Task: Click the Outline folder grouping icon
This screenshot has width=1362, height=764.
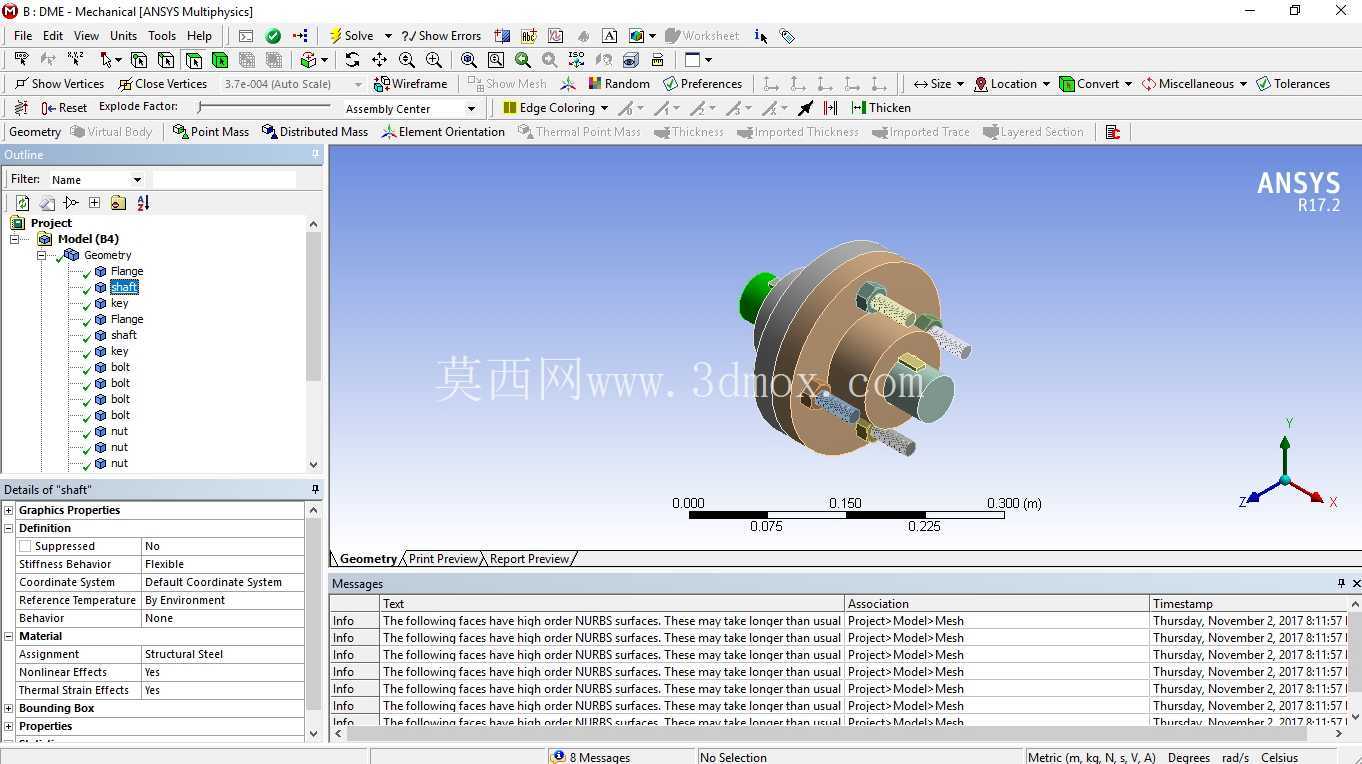Action: click(x=118, y=203)
